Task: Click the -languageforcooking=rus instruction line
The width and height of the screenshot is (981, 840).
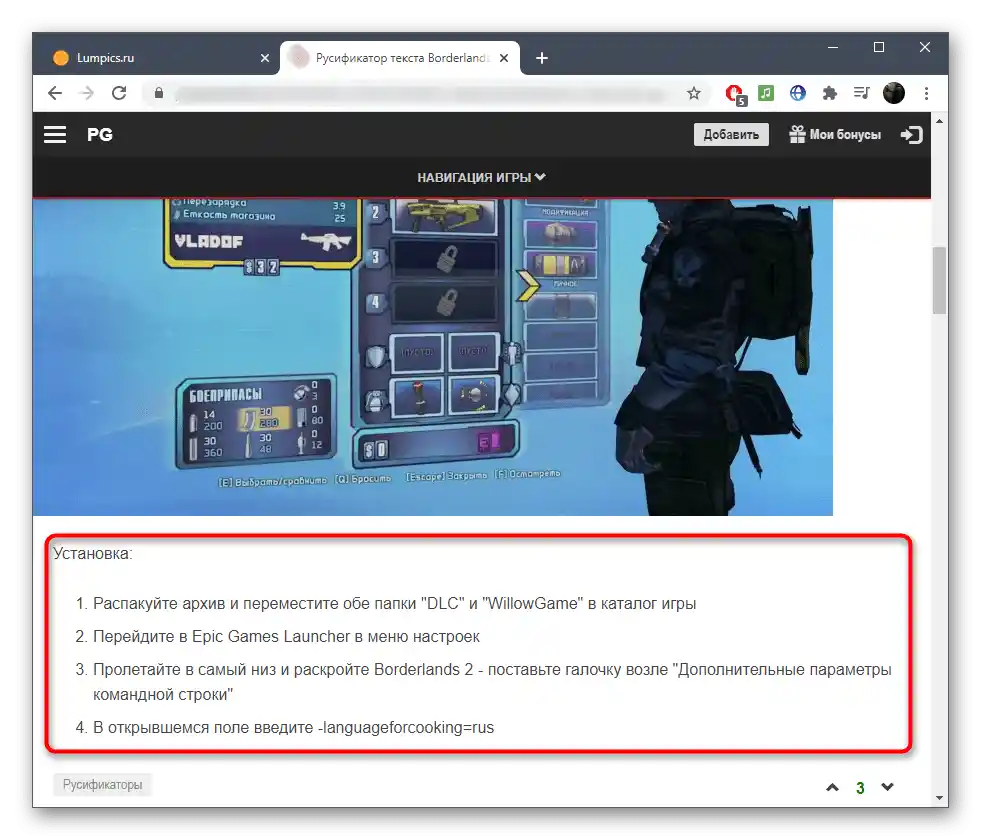Action: [293, 727]
